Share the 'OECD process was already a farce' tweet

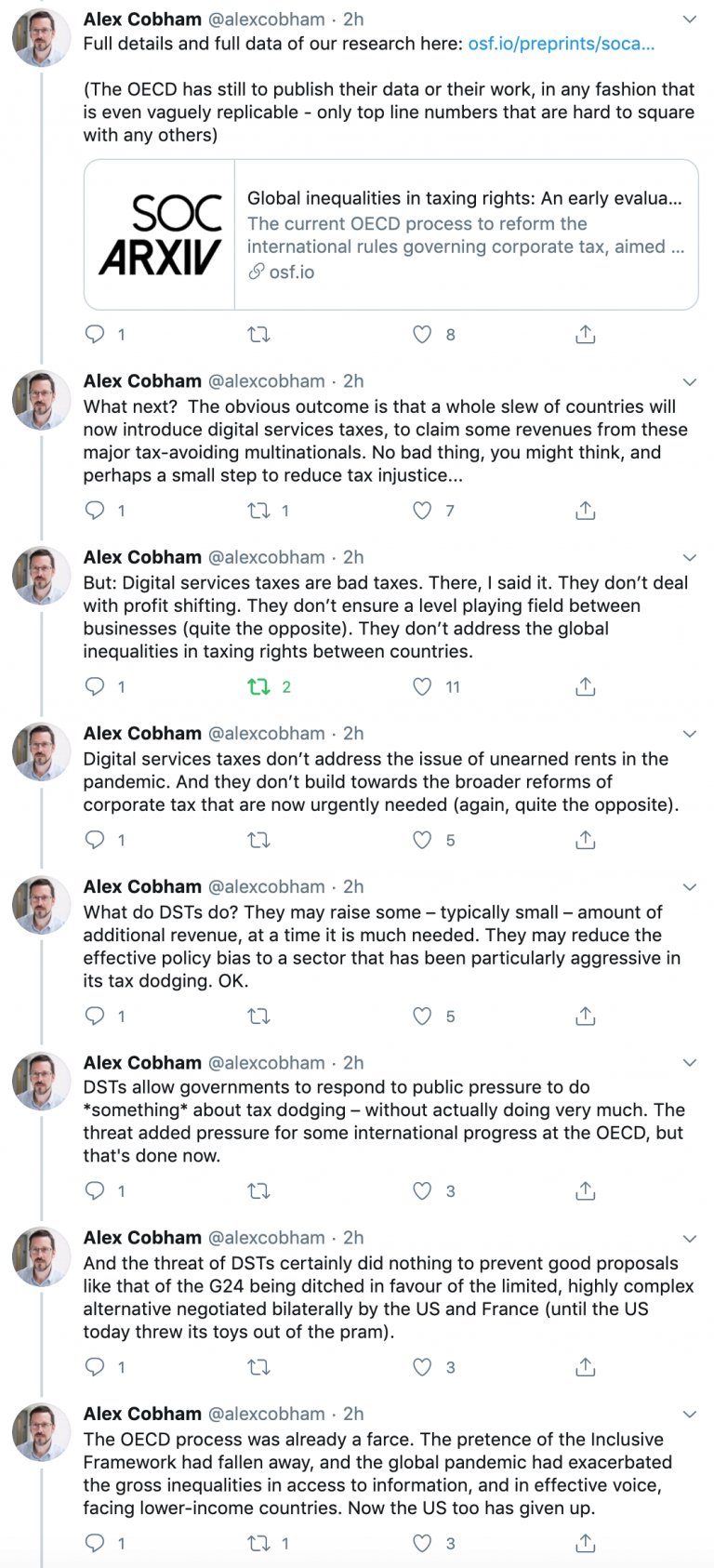point(585,1543)
